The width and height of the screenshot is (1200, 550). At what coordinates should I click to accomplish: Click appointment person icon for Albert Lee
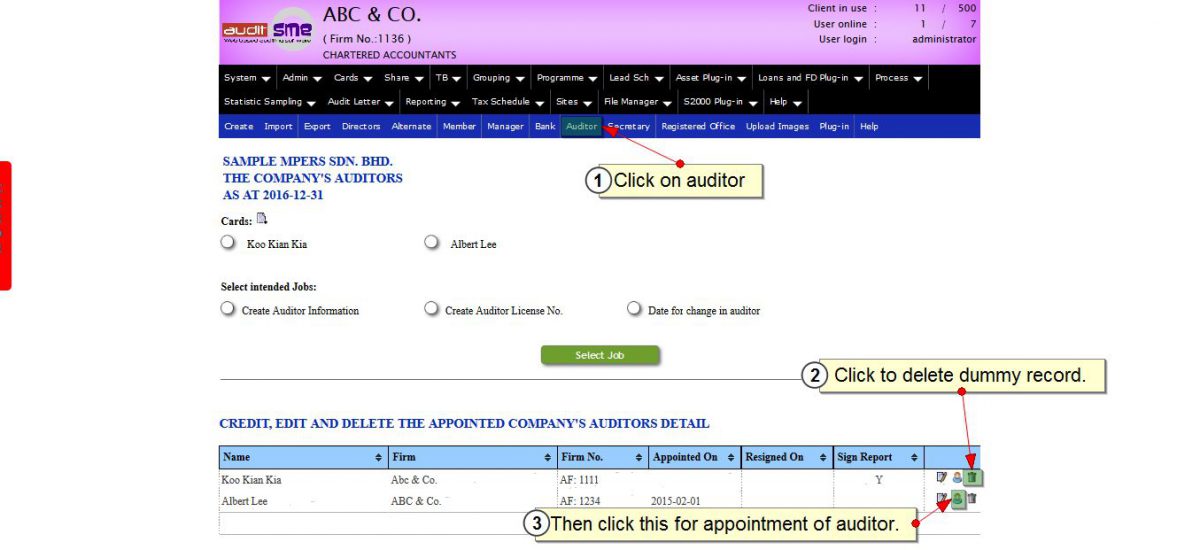pyautogui.click(x=957, y=499)
